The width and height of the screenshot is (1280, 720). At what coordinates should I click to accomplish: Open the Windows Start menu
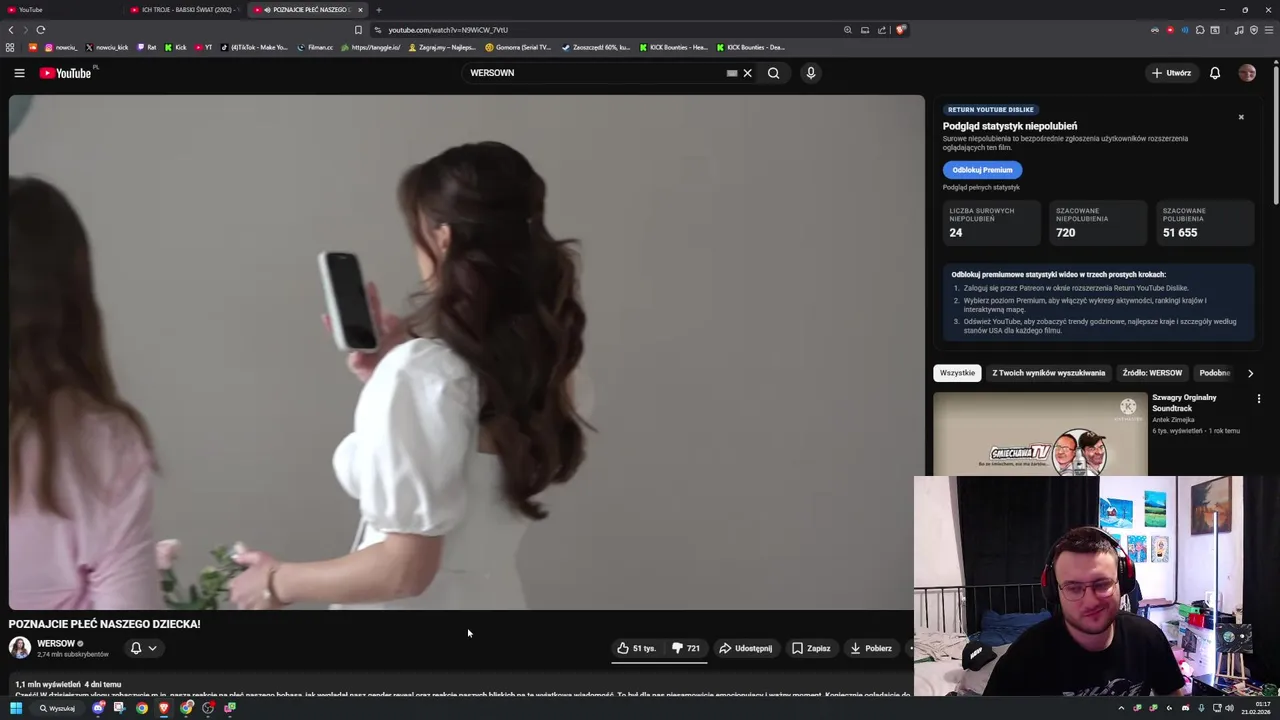point(16,708)
